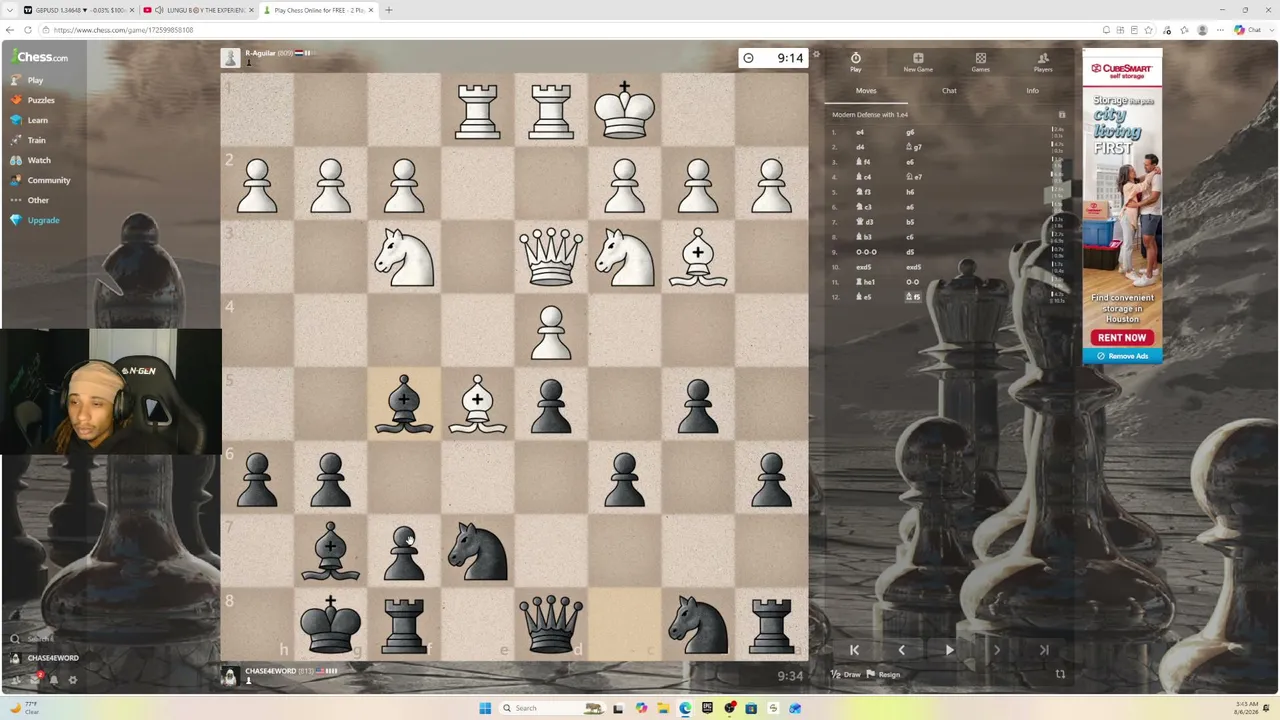Open the opening explorer book icon
Image resolution: width=1280 pixels, height=720 pixels.
pyautogui.click(x=1062, y=115)
